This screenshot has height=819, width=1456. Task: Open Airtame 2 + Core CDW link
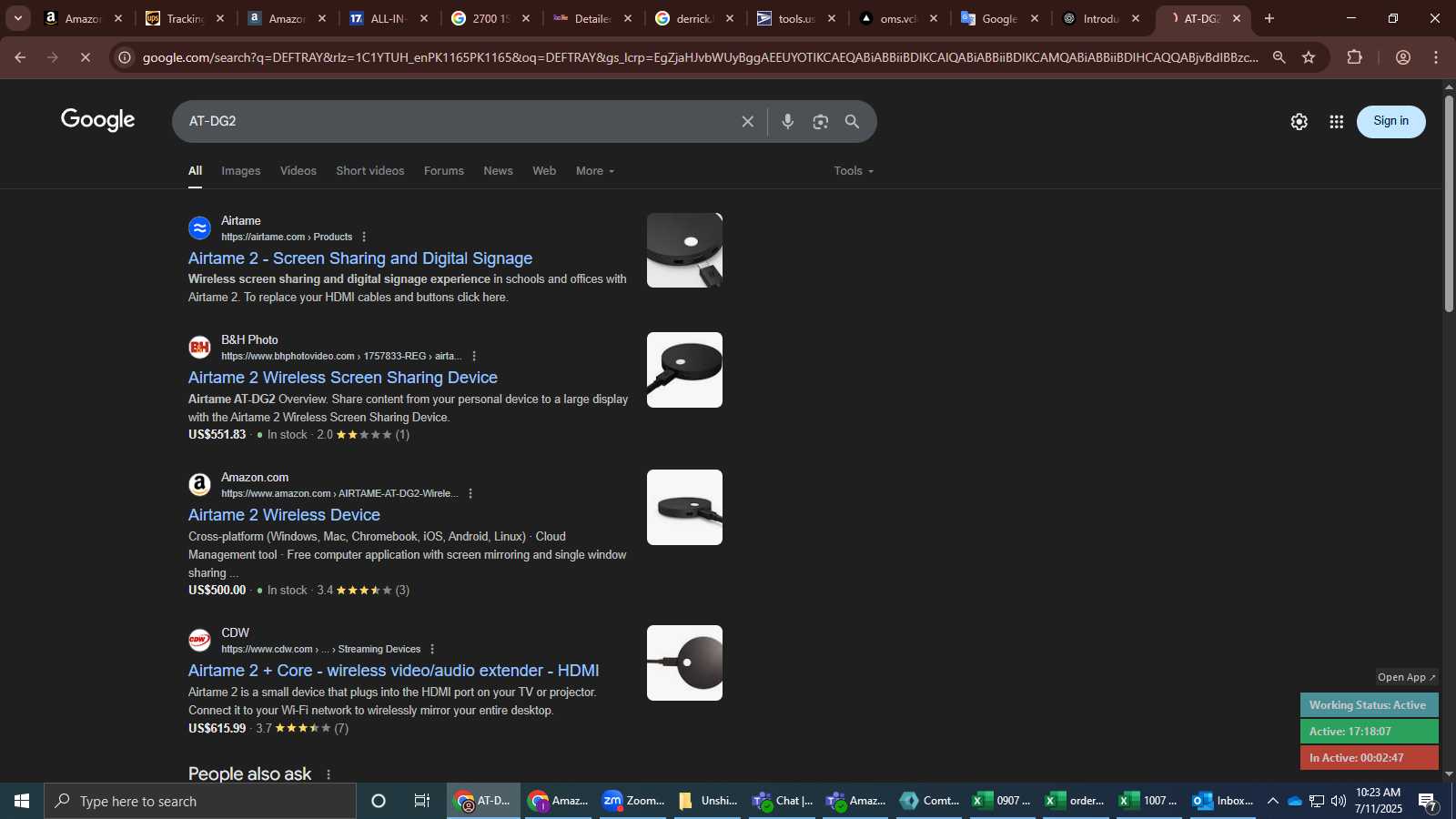click(x=393, y=671)
